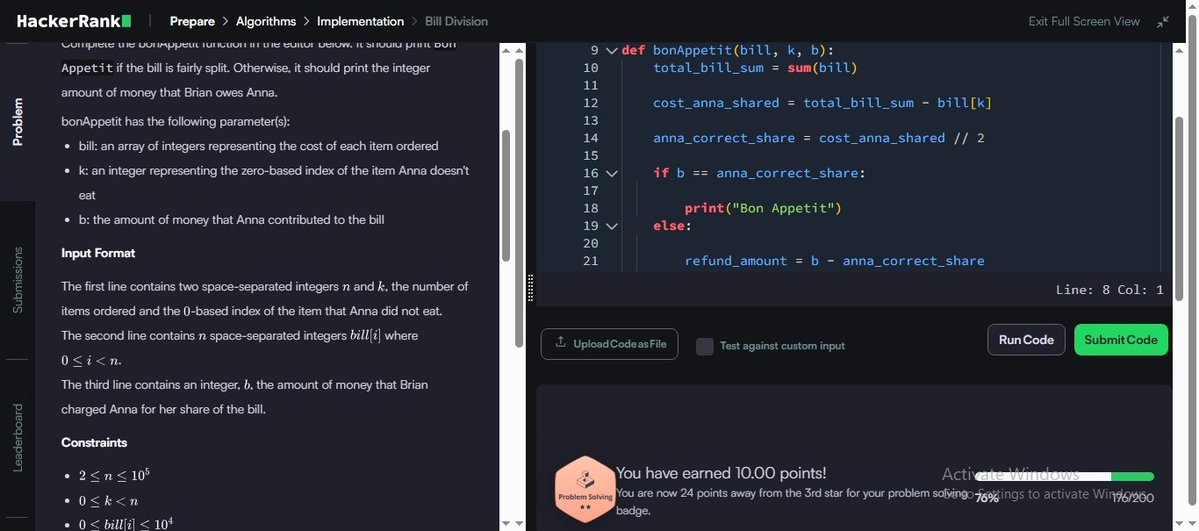The height and width of the screenshot is (531, 1199).
Task: Collapse the def bonAppetit fold arrow on line 9
Action: point(611,50)
